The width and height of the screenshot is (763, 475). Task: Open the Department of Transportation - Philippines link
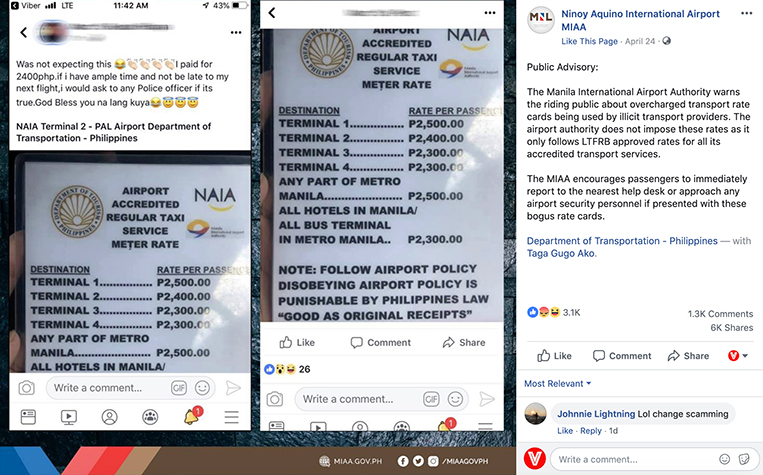tap(622, 241)
